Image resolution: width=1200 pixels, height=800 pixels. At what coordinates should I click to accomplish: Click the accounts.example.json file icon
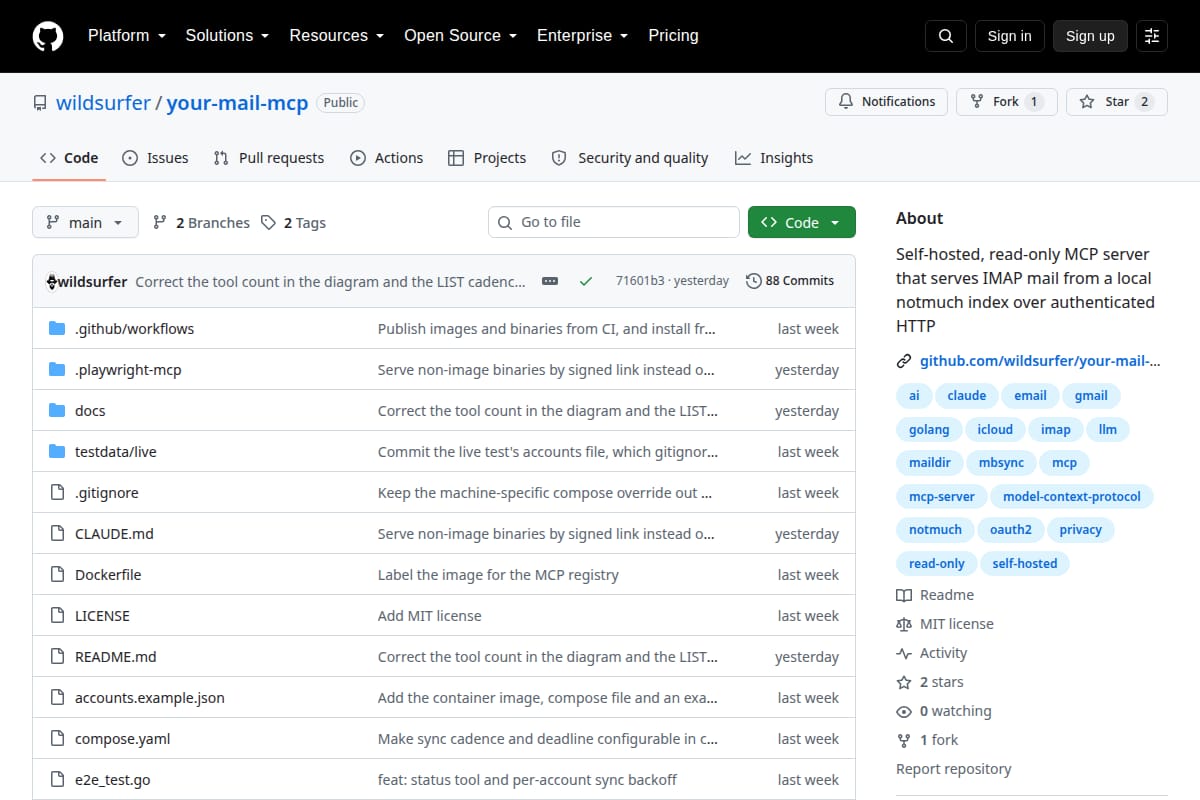pyautogui.click(x=57, y=698)
